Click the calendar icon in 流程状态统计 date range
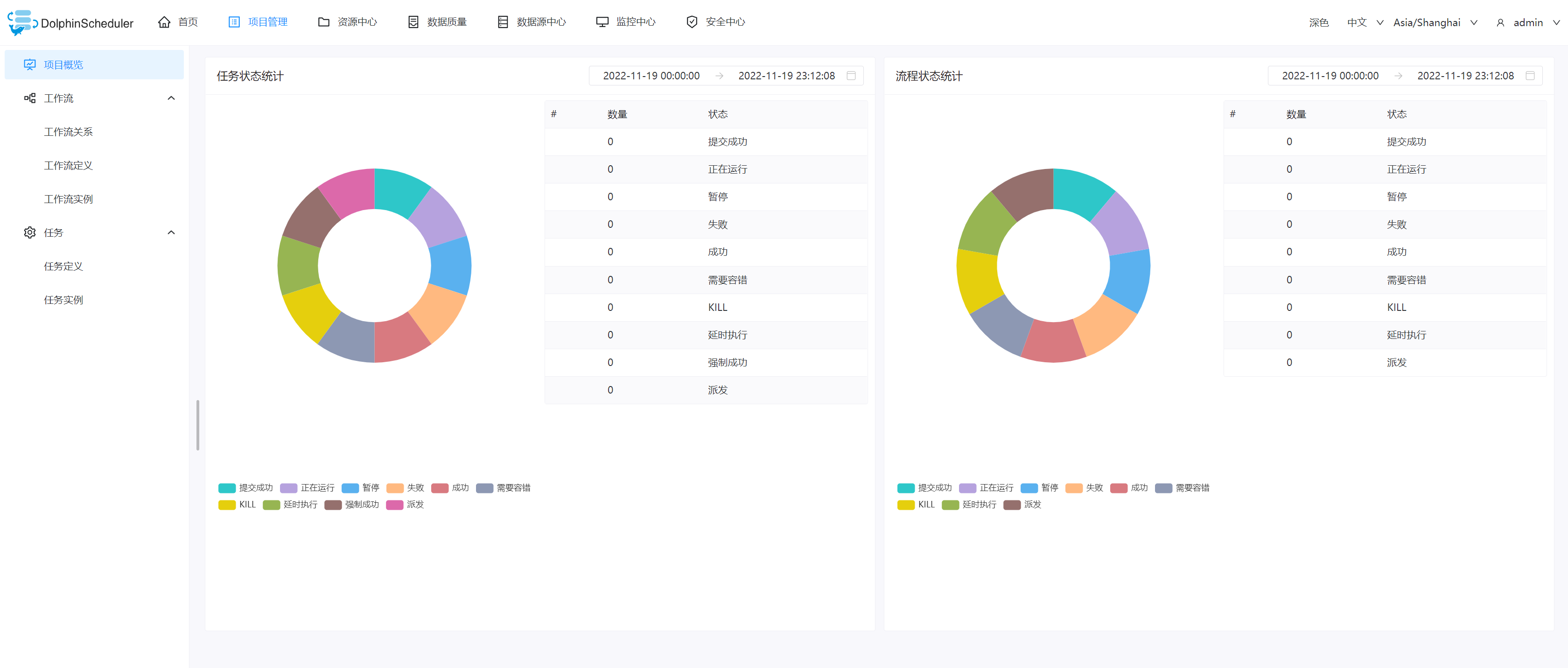This screenshot has width=1568, height=668. [1530, 76]
